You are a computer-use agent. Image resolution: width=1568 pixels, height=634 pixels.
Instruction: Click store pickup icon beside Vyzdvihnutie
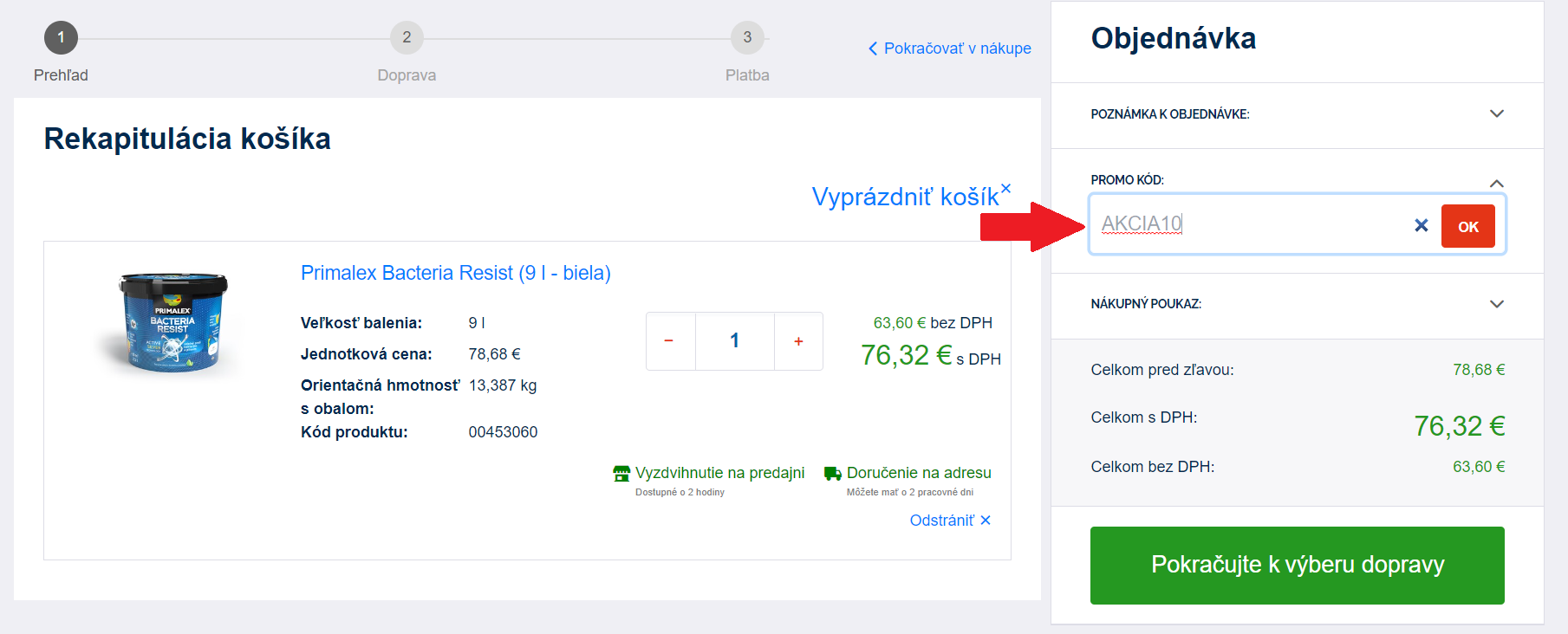(x=621, y=473)
